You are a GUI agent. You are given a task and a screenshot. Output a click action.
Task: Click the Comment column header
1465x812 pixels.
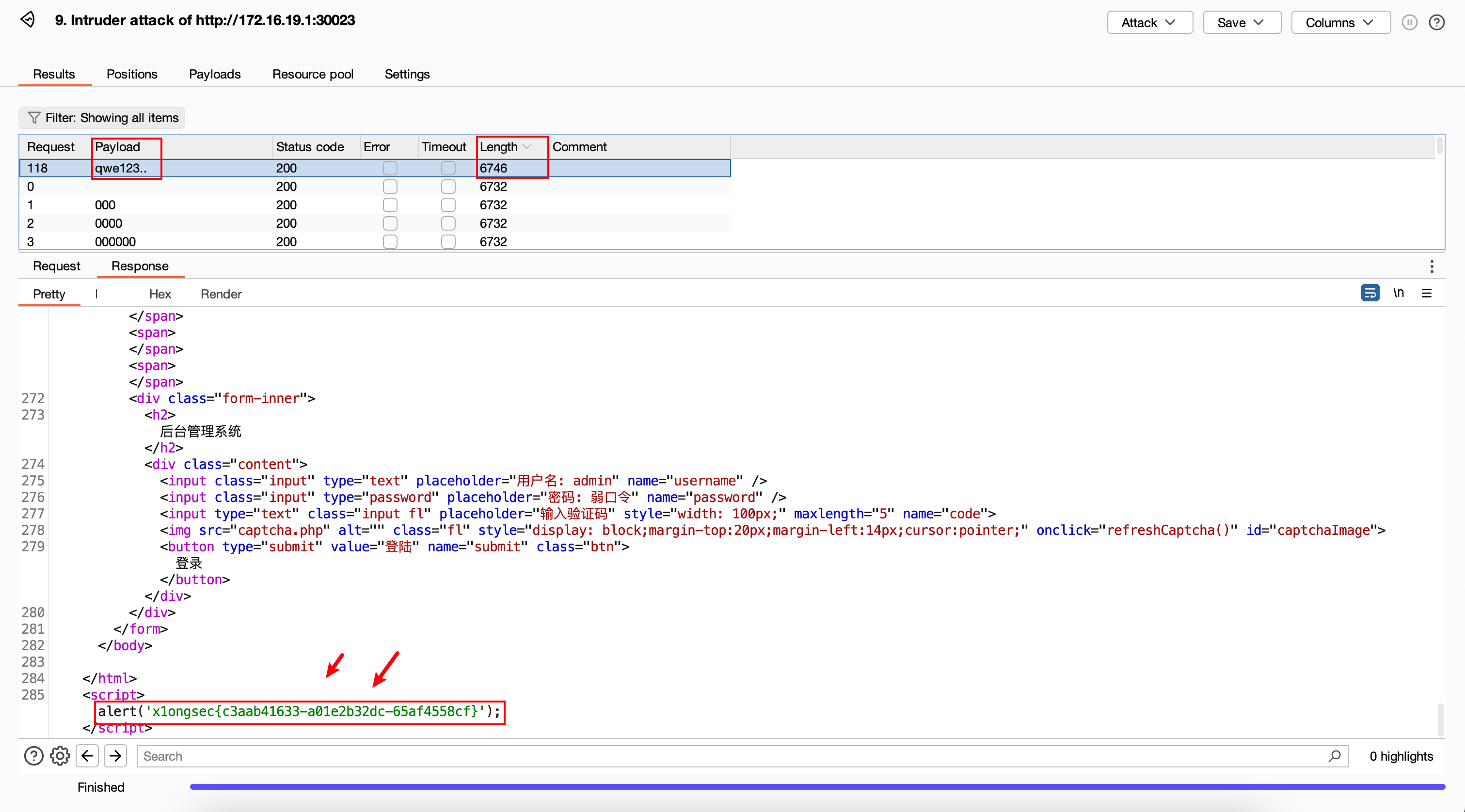[x=640, y=147]
